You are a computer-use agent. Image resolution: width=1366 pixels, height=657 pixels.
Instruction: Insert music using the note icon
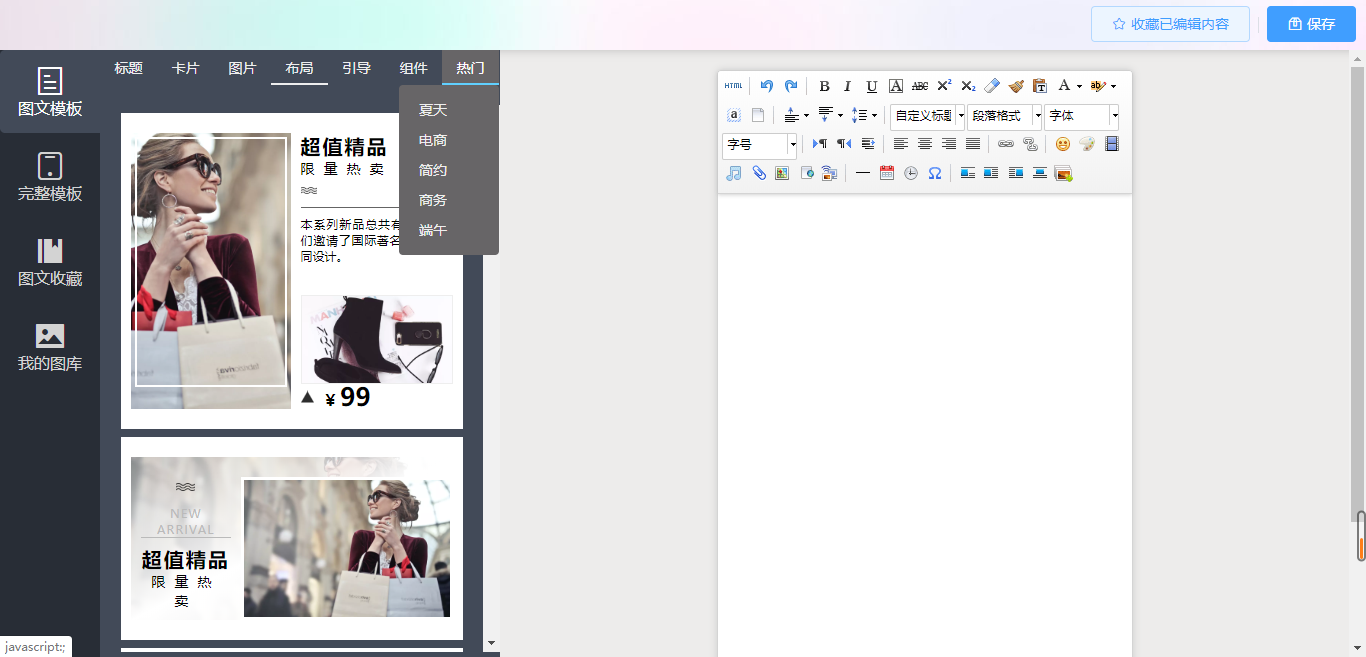[x=734, y=173]
